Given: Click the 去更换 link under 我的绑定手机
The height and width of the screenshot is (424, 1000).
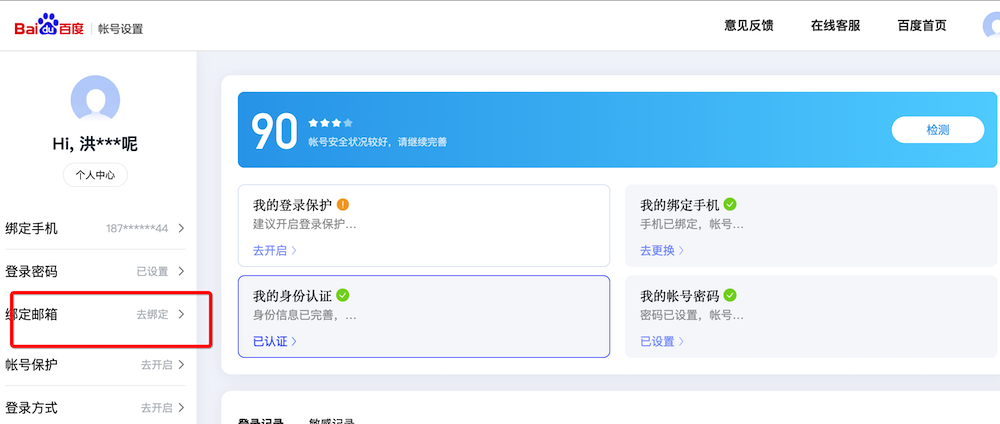Looking at the screenshot, I should (661, 250).
